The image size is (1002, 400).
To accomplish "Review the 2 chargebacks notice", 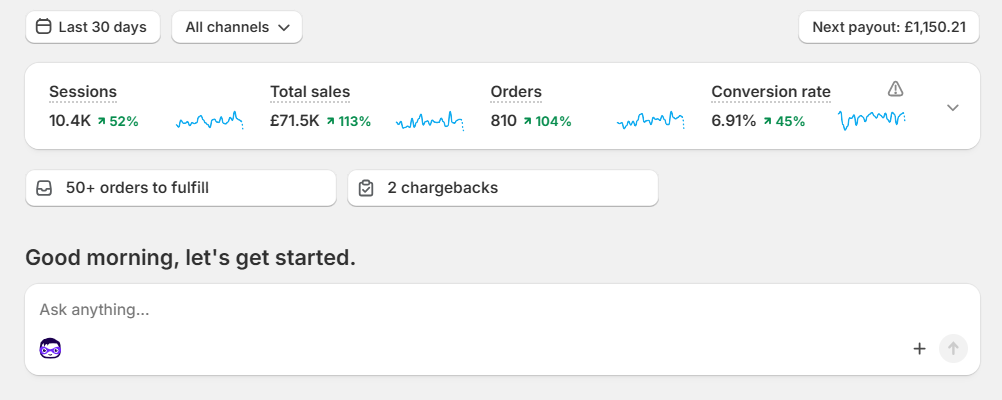I will (503, 188).
